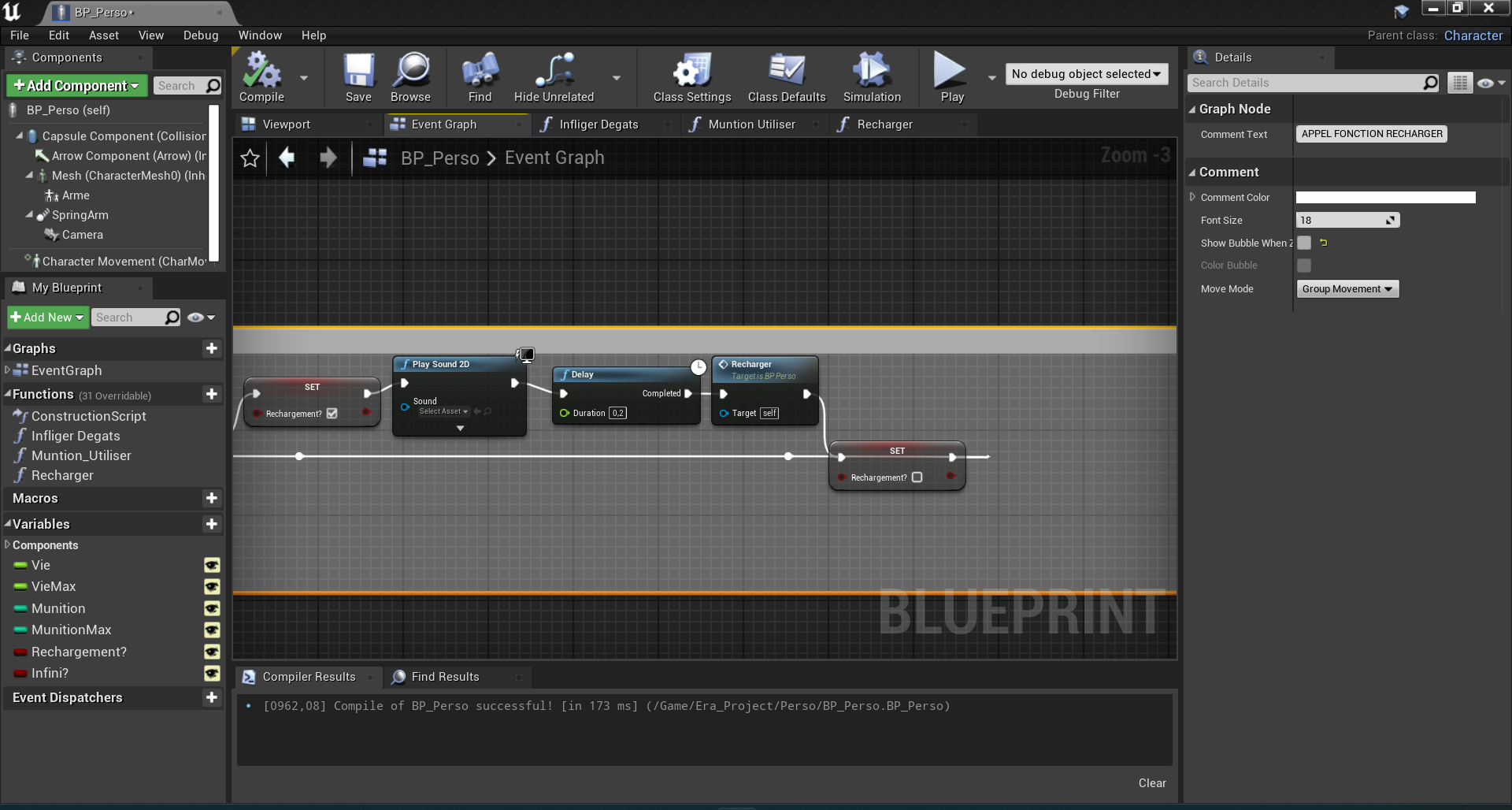Open Move Mode Group Movement dropdown

[1347, 289]
